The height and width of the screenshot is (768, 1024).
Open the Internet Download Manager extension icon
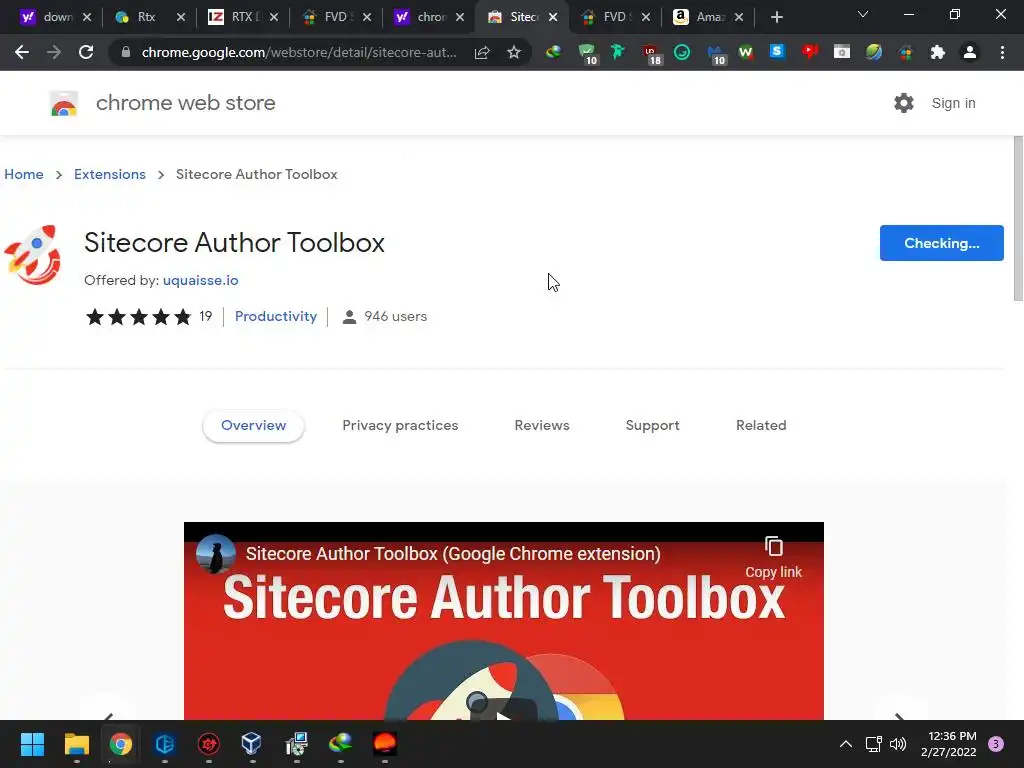pos(553,52)
